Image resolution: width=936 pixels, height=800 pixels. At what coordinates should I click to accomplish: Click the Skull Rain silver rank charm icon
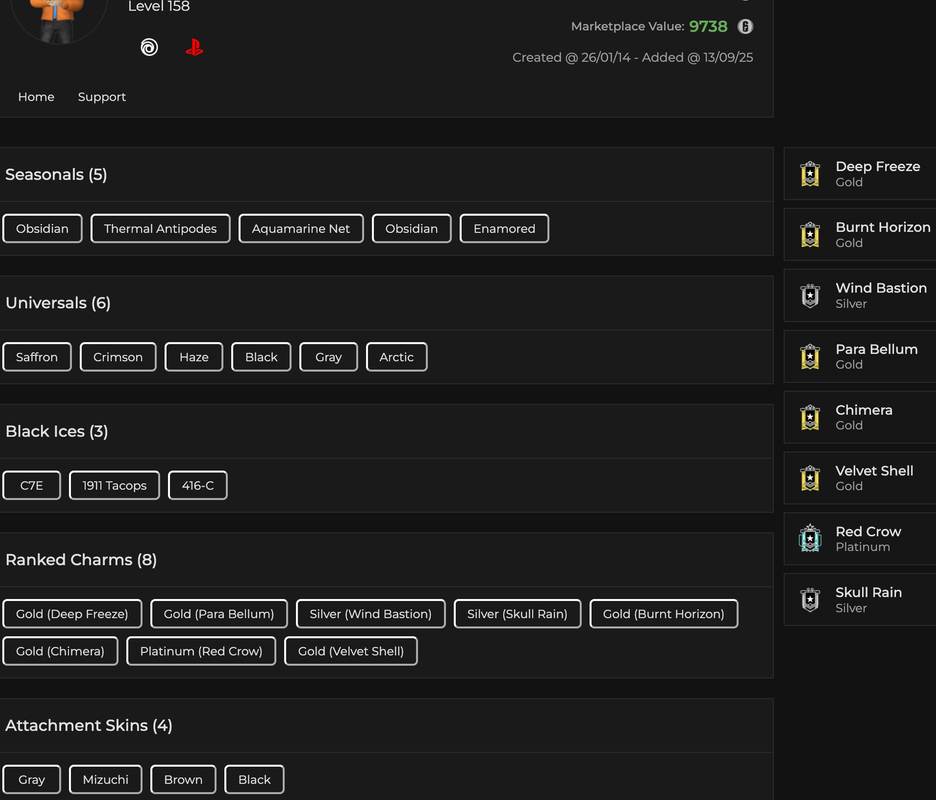tap(810, 600)
